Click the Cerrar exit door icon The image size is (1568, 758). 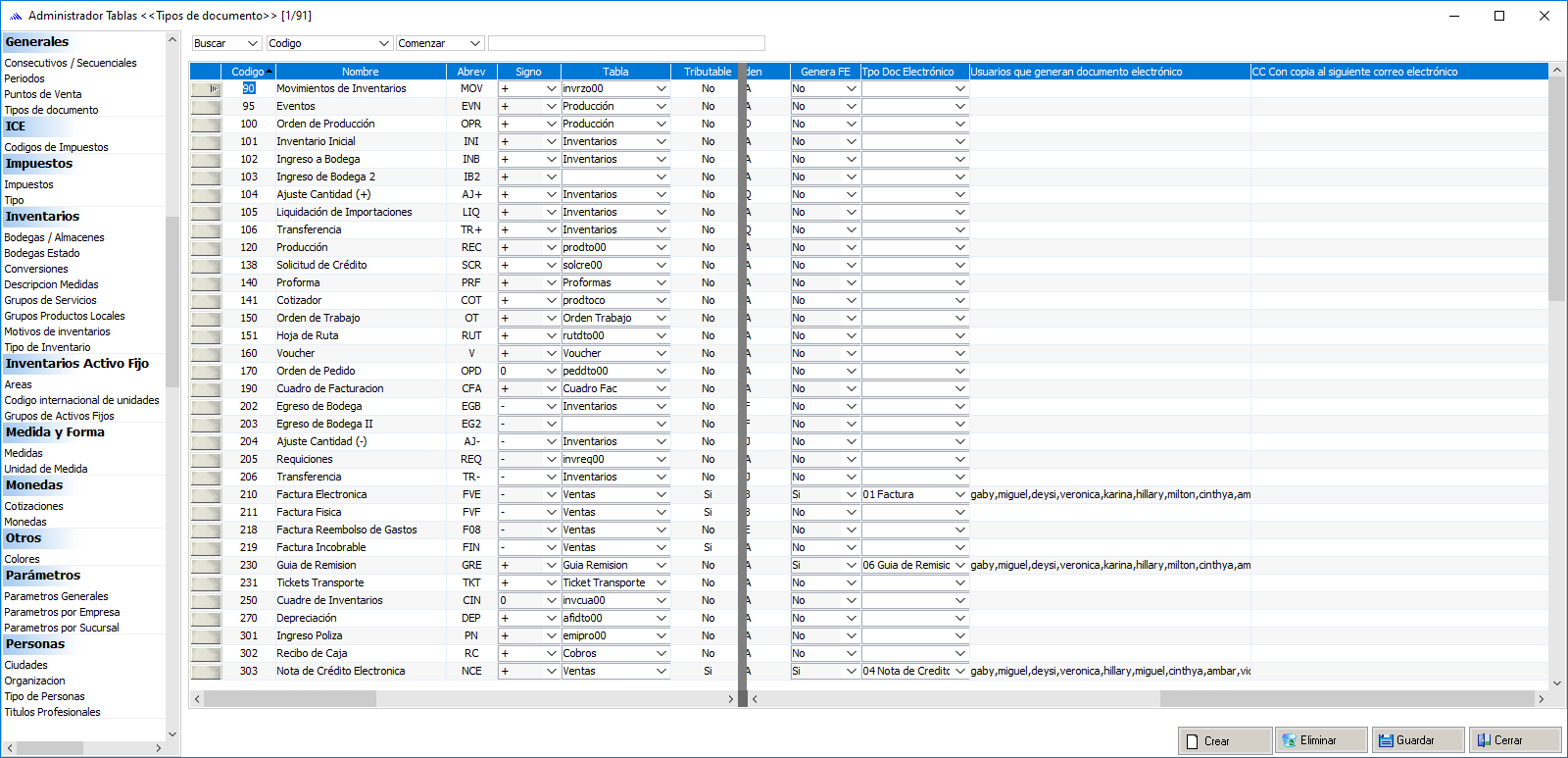(x=1484, y=740)
